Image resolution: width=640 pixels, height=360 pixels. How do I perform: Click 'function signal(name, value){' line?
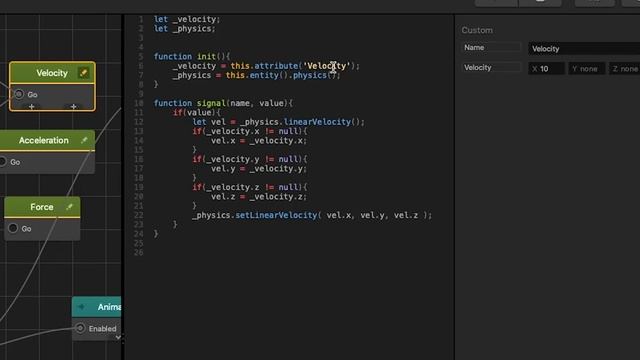[223, 103]
